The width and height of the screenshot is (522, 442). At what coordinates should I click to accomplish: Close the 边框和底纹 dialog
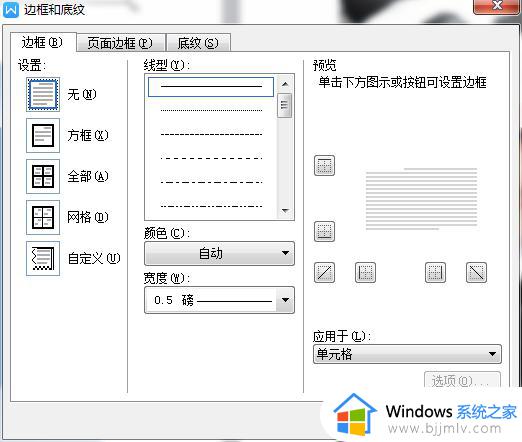tap(497, 6)
